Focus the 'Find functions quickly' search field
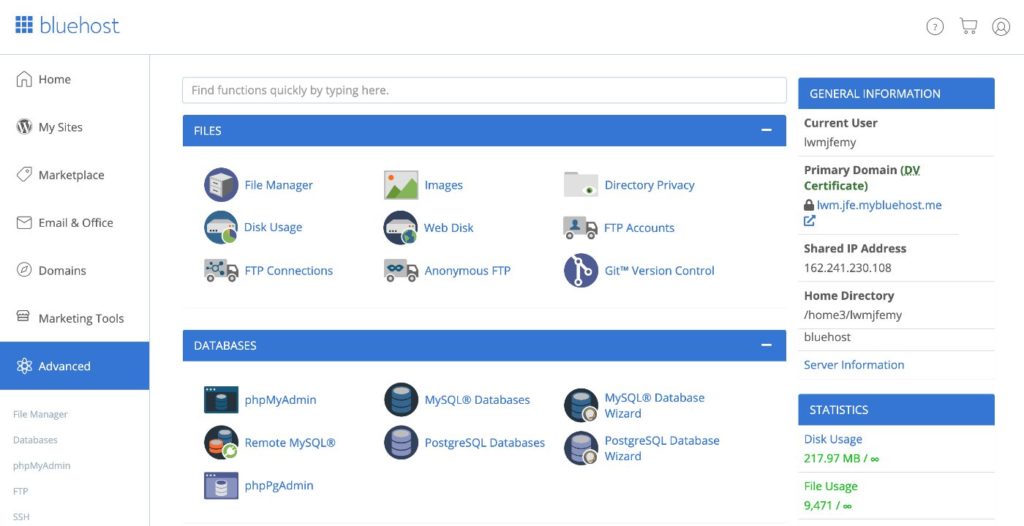 (484, 90)
